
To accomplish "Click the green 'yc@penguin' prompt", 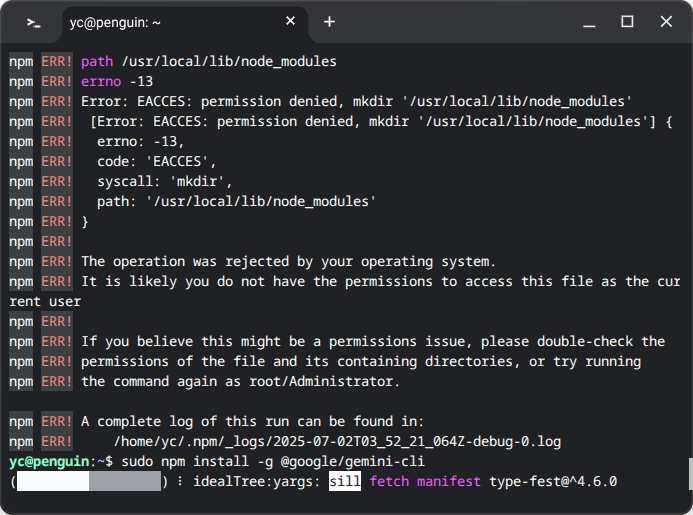I will click(x=49, y=461).
